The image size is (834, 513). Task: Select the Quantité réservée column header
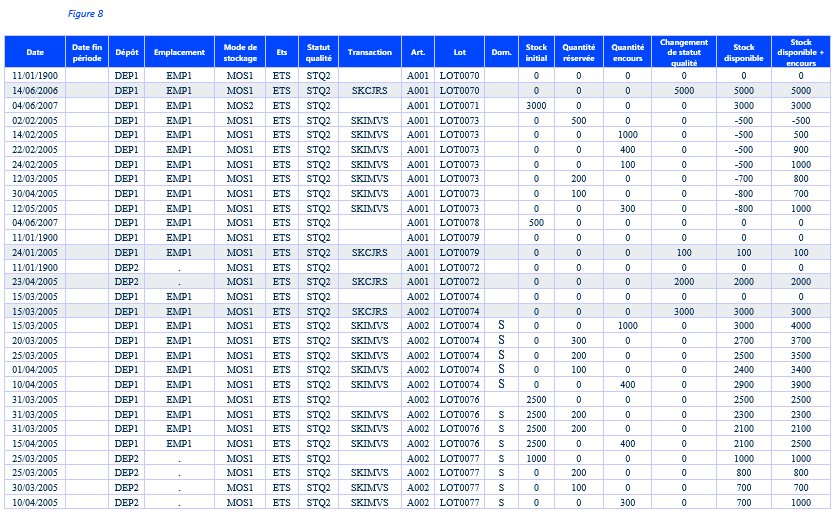pyautogui.click(x=579, y=52)
